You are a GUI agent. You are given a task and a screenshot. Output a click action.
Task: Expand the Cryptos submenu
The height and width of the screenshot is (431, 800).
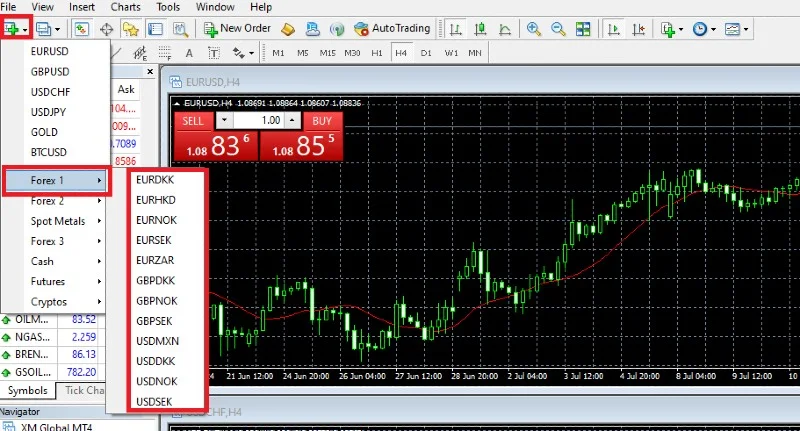click(x=55, y=301)
